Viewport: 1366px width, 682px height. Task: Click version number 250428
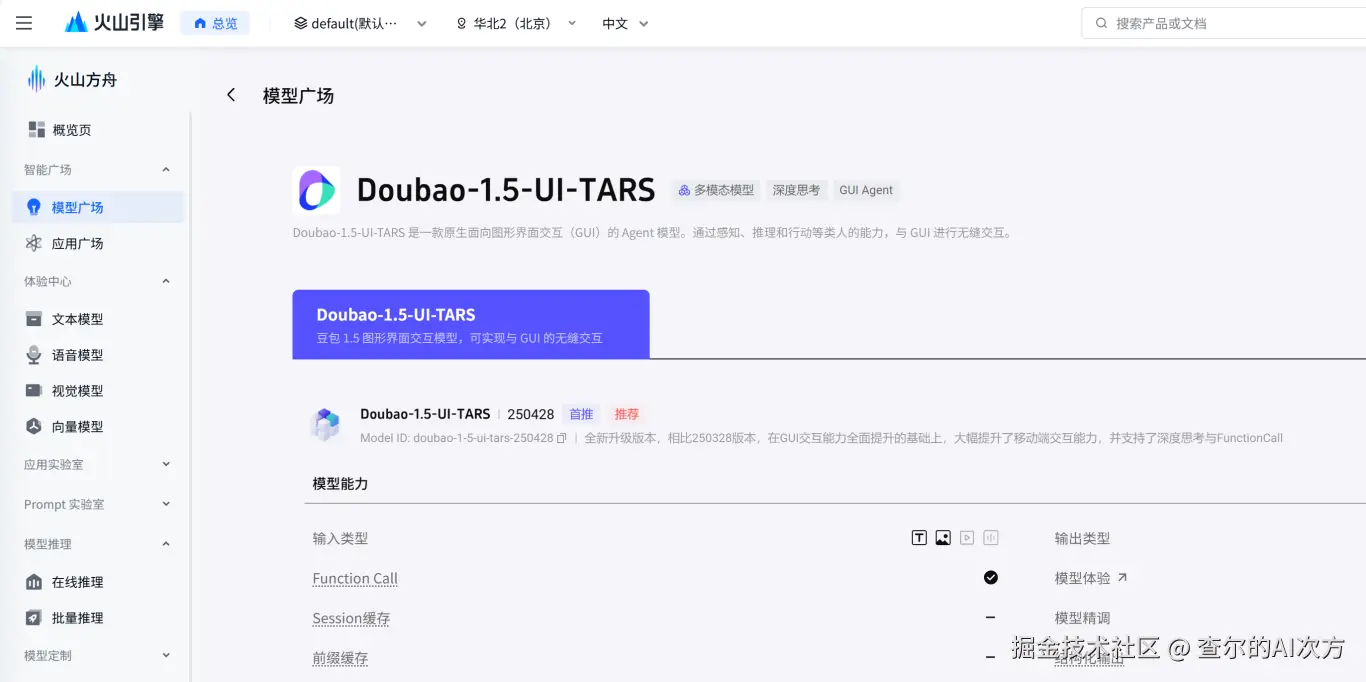pos(530,414)
